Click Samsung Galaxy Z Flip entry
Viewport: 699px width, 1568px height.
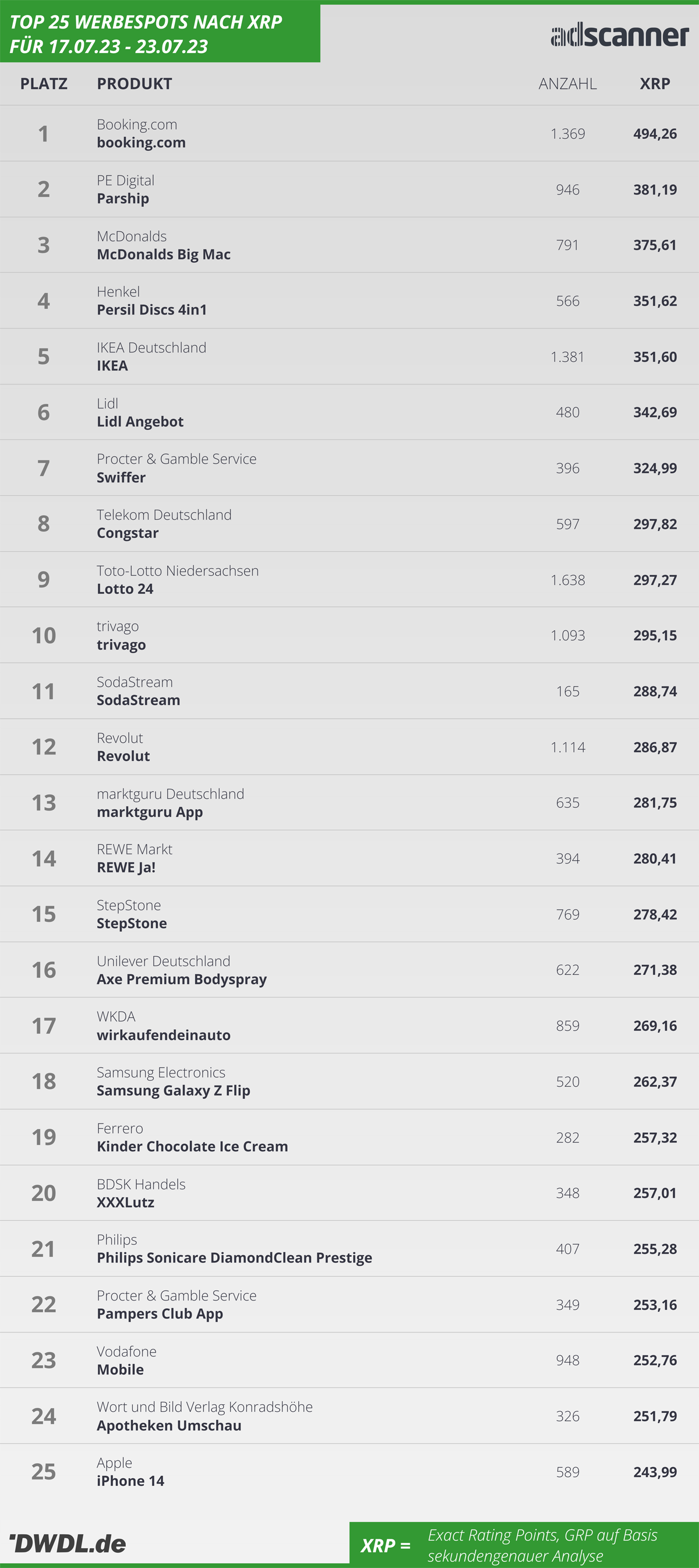point(174,1091)
